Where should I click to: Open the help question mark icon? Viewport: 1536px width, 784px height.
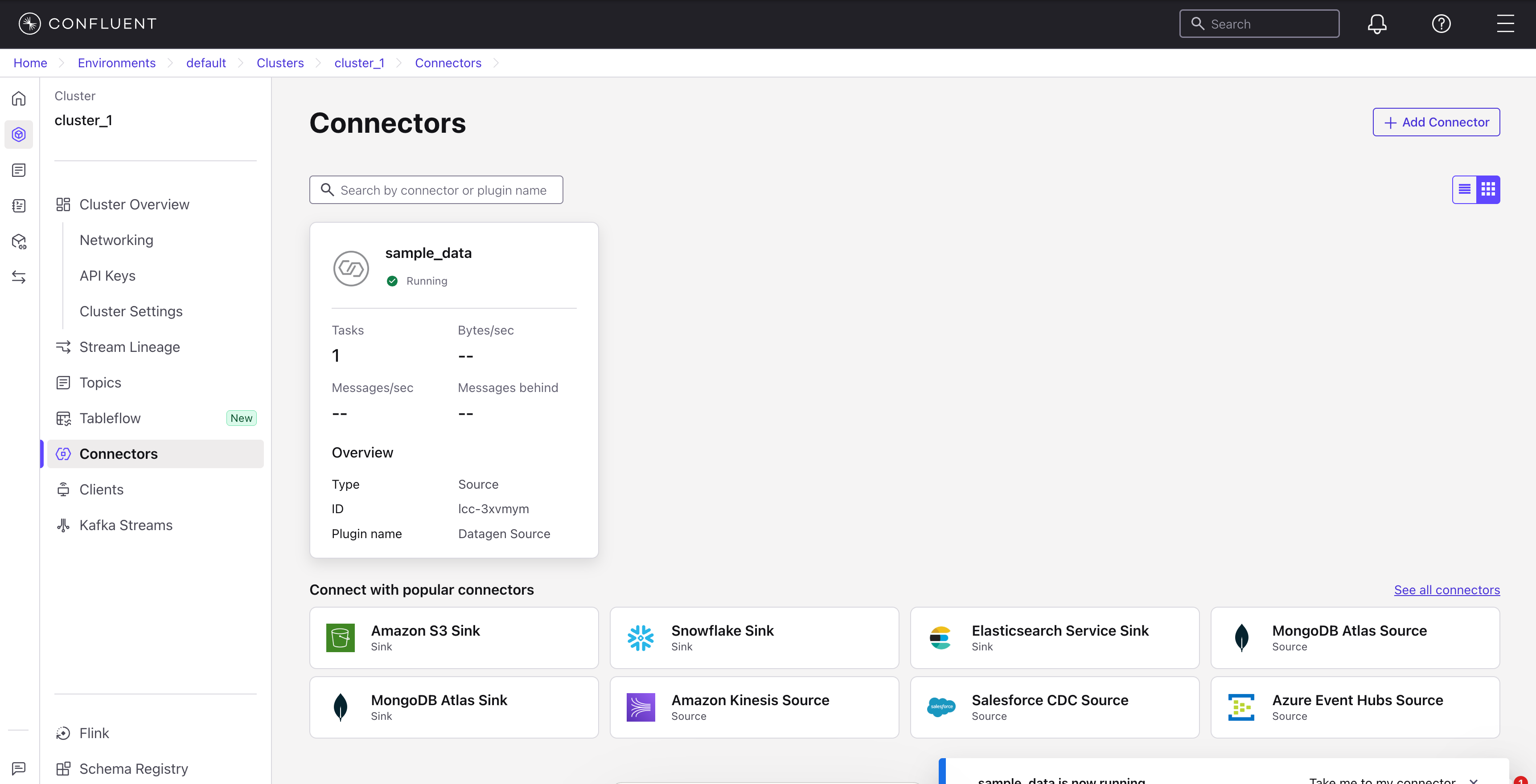click(x=1441, y=24)
